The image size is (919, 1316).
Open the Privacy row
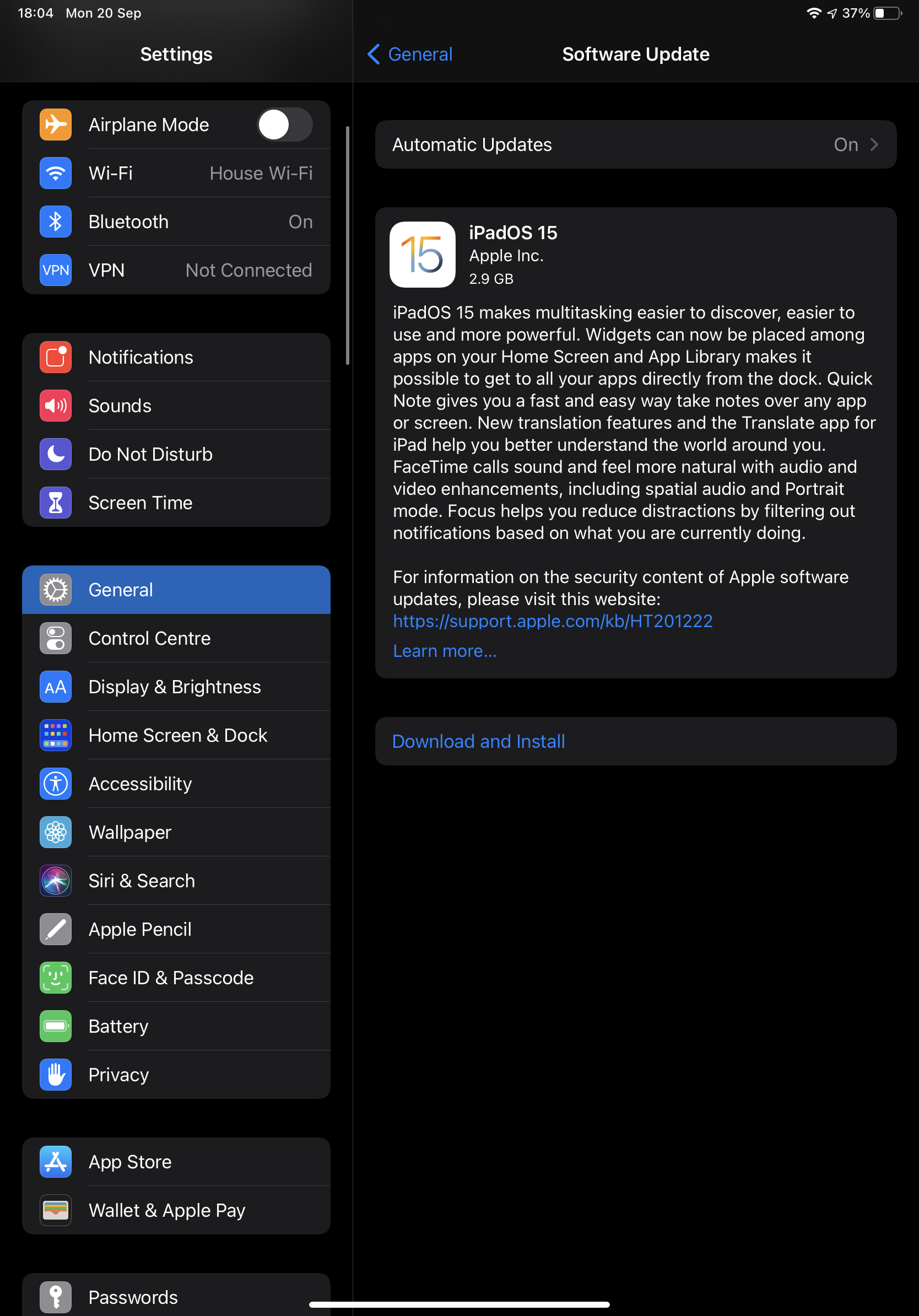coord(176,1075)
